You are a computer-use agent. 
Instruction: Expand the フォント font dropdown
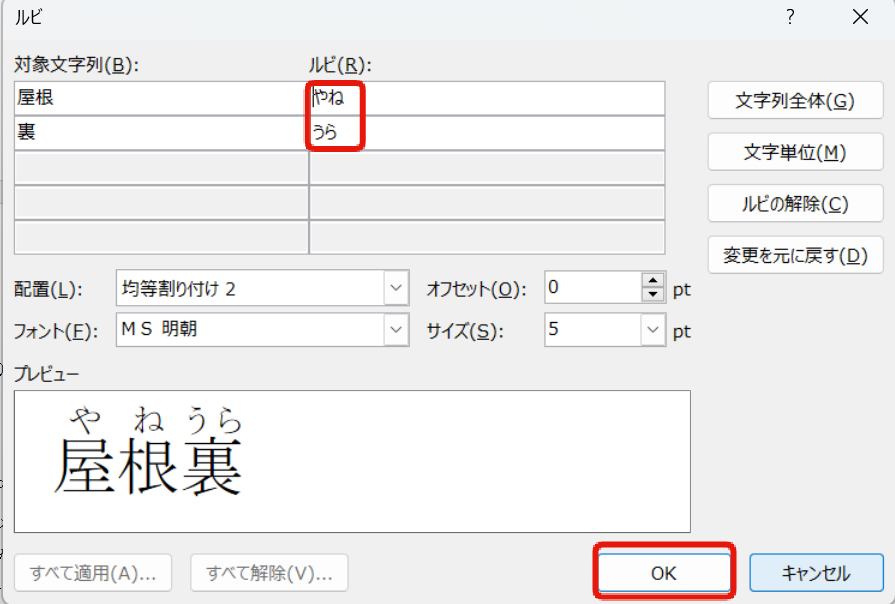click(396, 329)
